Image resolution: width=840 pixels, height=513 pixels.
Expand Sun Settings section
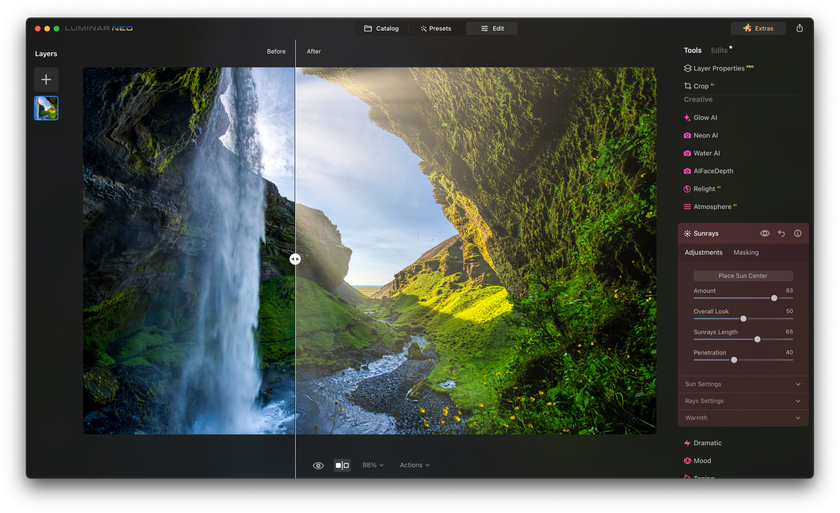click(742, 384)
